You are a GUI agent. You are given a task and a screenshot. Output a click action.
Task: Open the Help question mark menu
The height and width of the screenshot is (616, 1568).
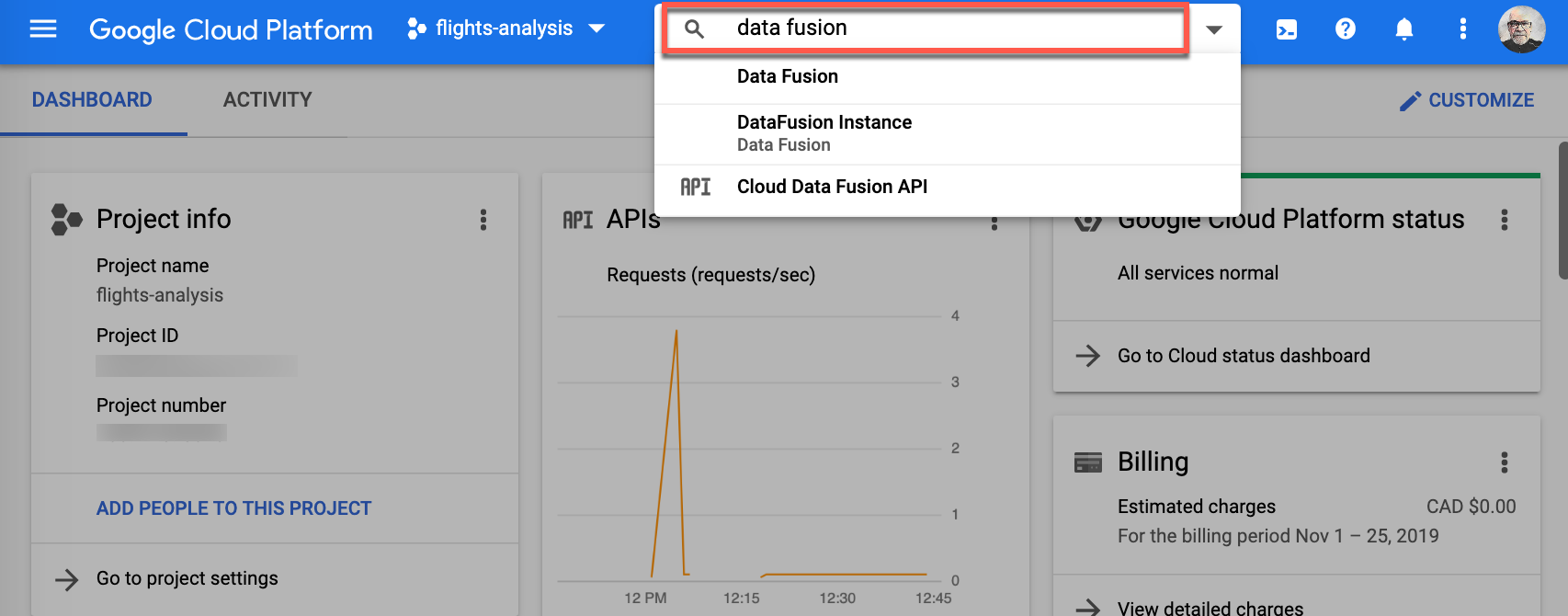(1345, 29)
